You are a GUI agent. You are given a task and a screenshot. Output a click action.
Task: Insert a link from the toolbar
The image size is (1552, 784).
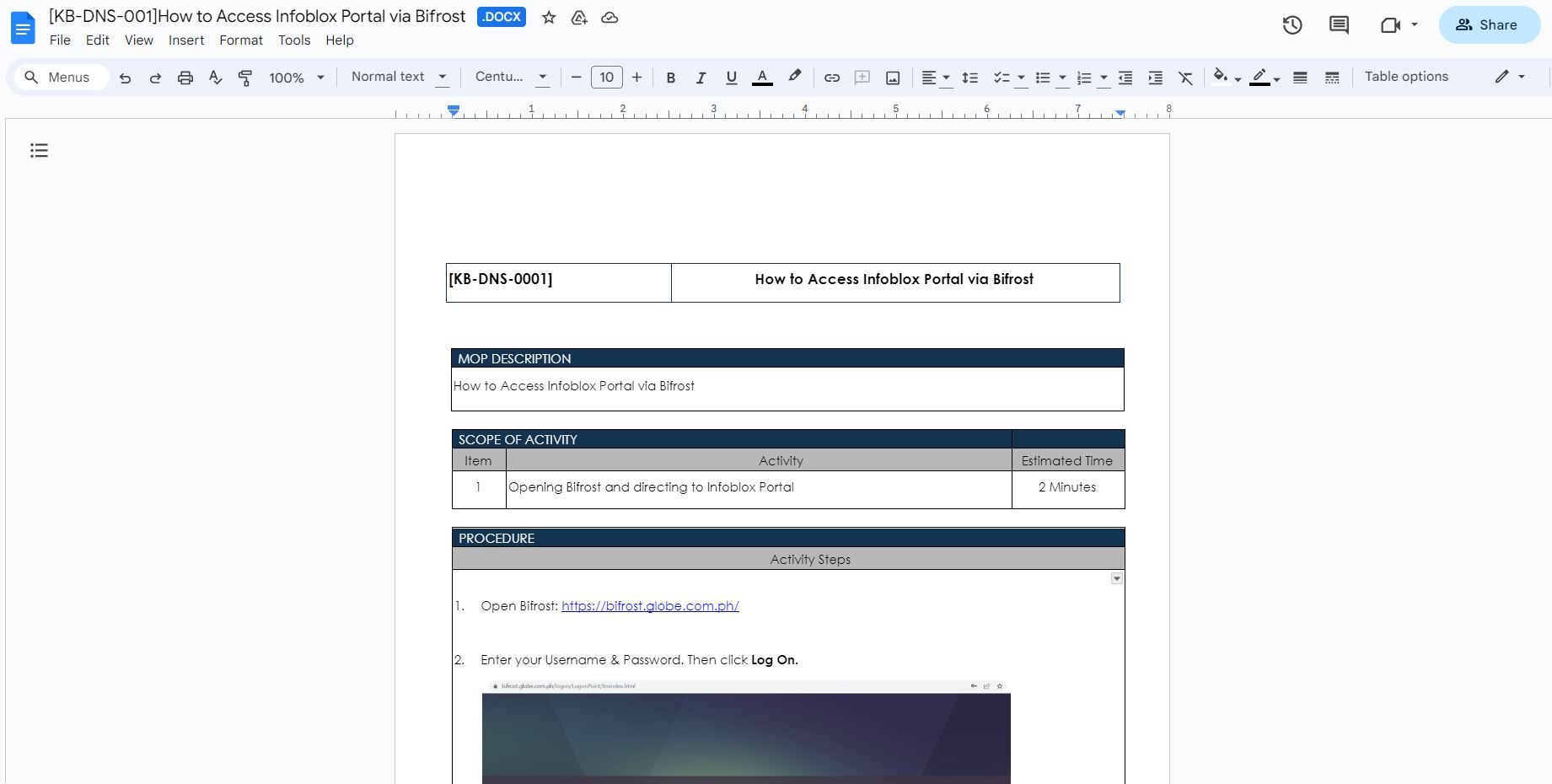(x=832, y=78)
